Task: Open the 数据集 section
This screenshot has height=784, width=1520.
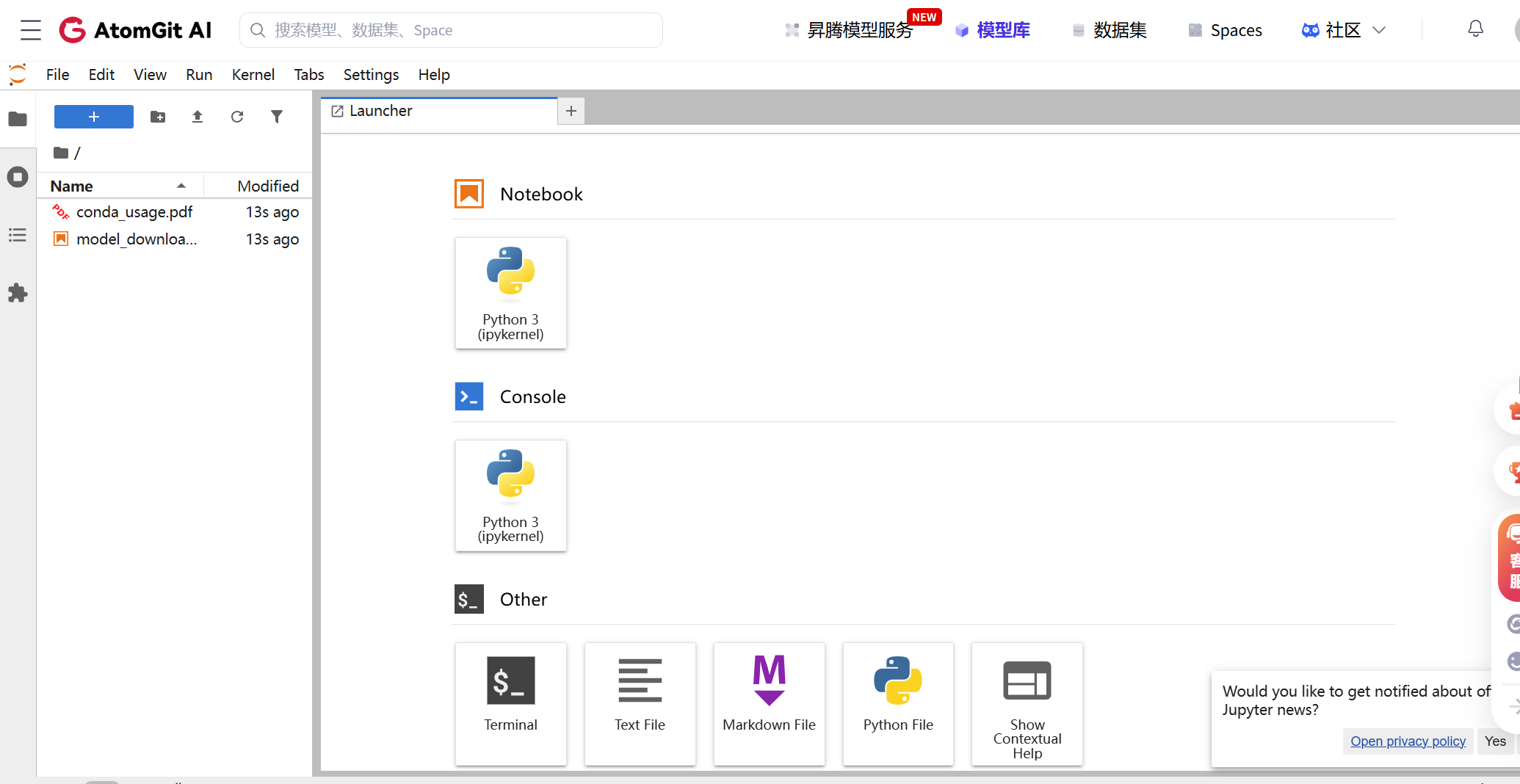Action: pyautogui.click(x=1110, y=30)
